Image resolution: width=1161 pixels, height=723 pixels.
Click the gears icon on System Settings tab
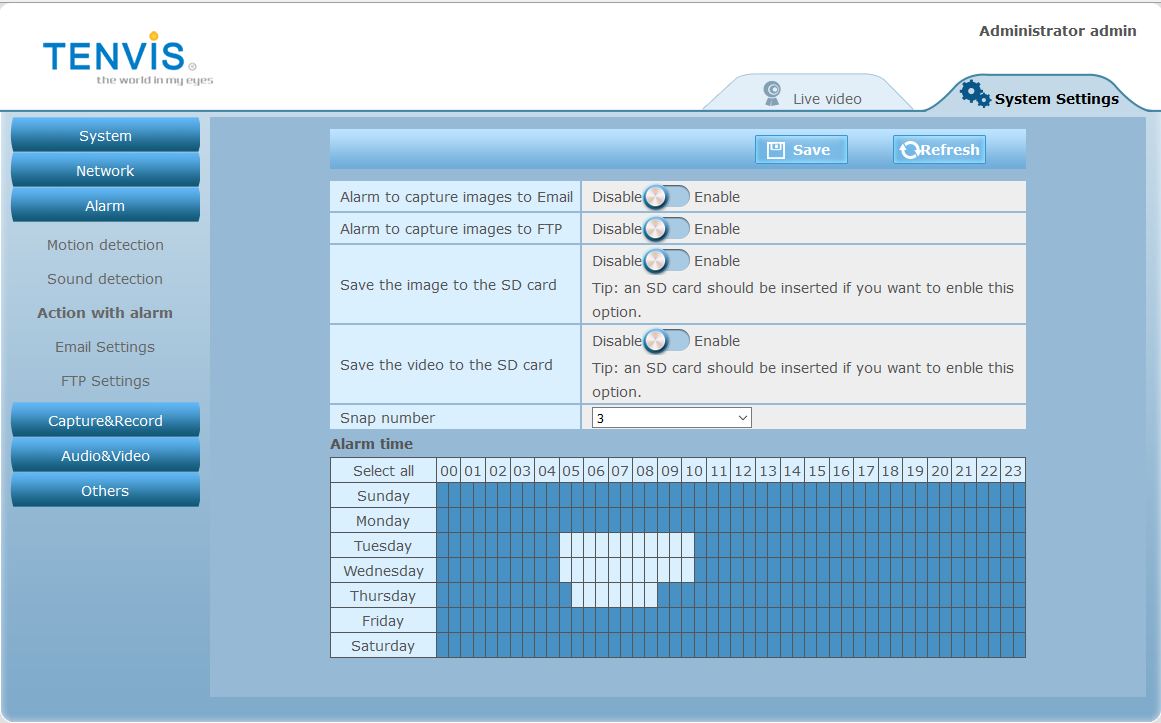(x=974, y=93)
